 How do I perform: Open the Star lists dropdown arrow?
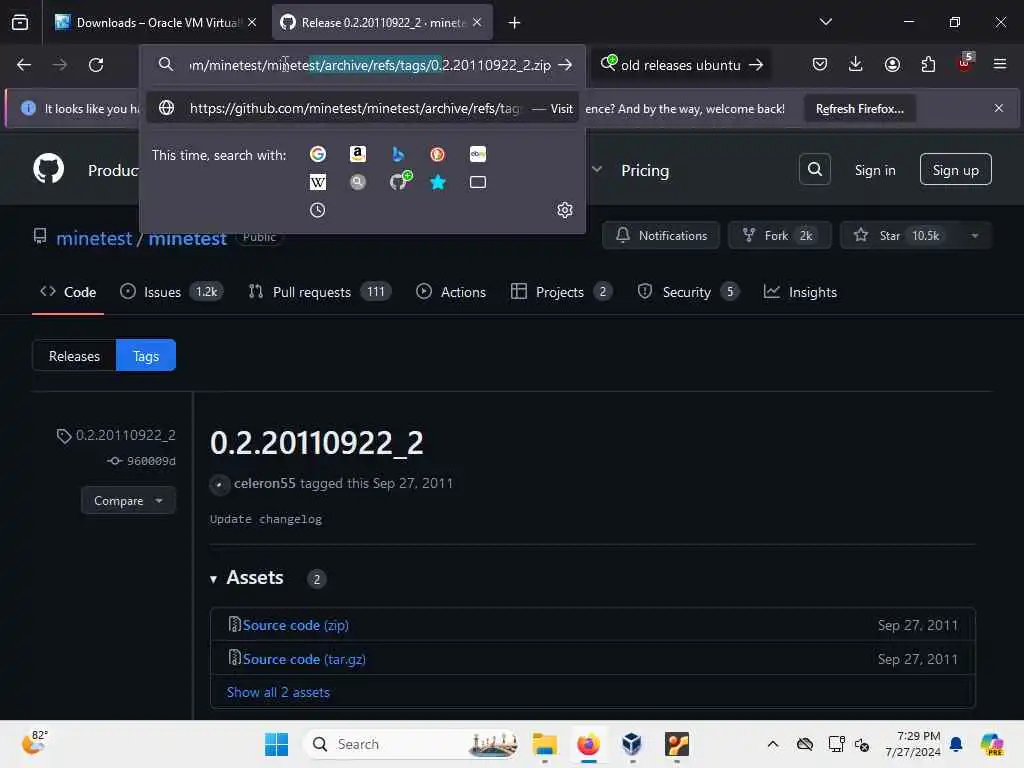[974, 236]
